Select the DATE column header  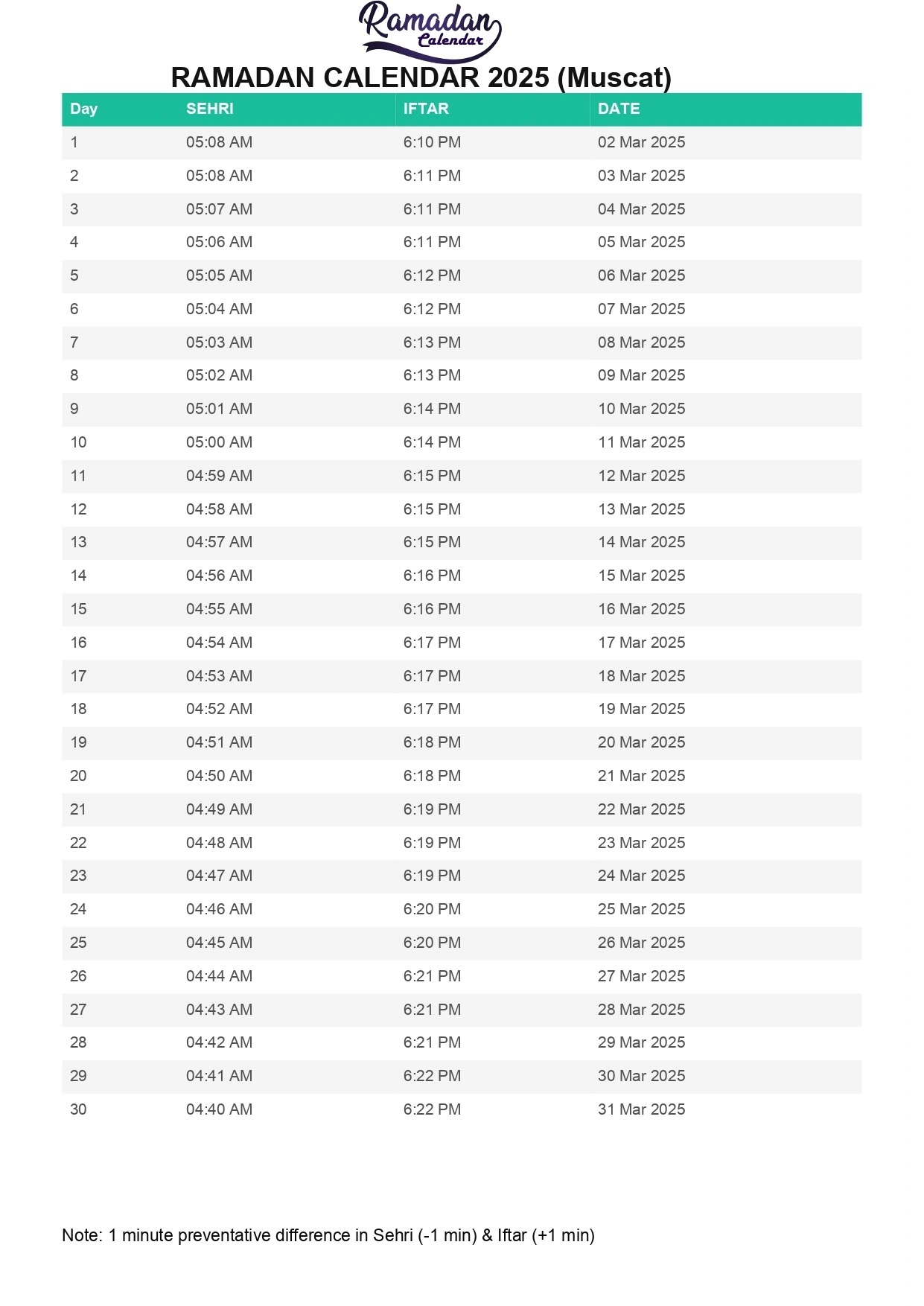(619, 109)
